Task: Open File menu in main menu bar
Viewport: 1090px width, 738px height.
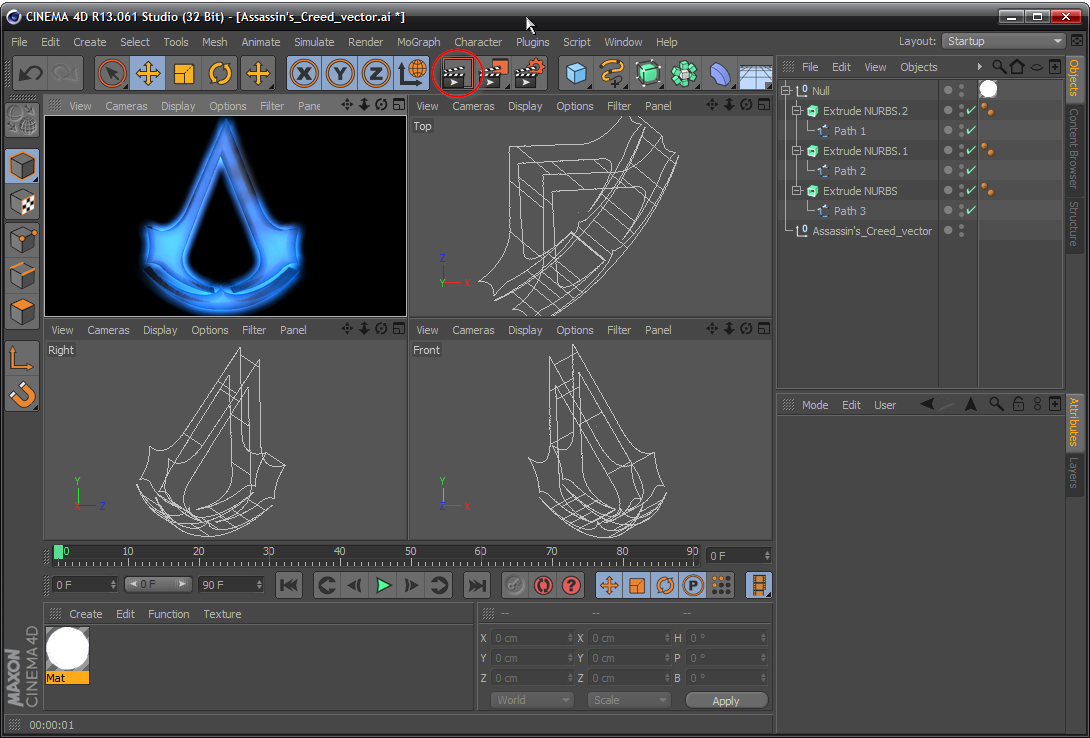Action: (x=19, y=42)
